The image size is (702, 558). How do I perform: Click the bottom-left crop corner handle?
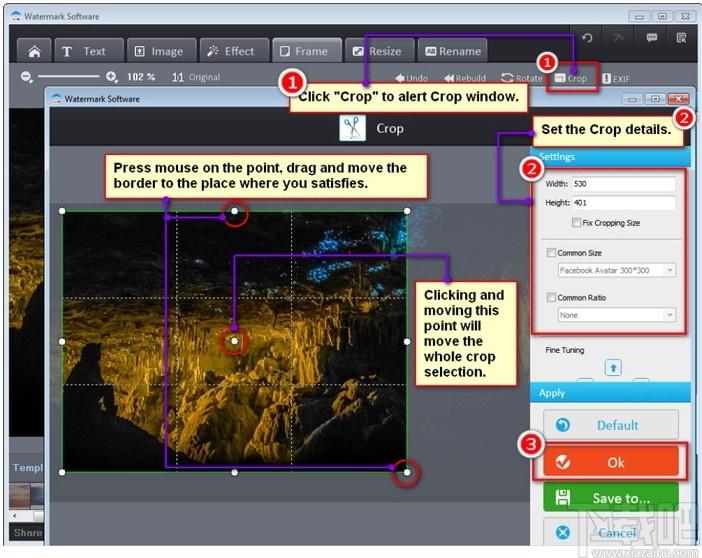(x=62, y=472)
